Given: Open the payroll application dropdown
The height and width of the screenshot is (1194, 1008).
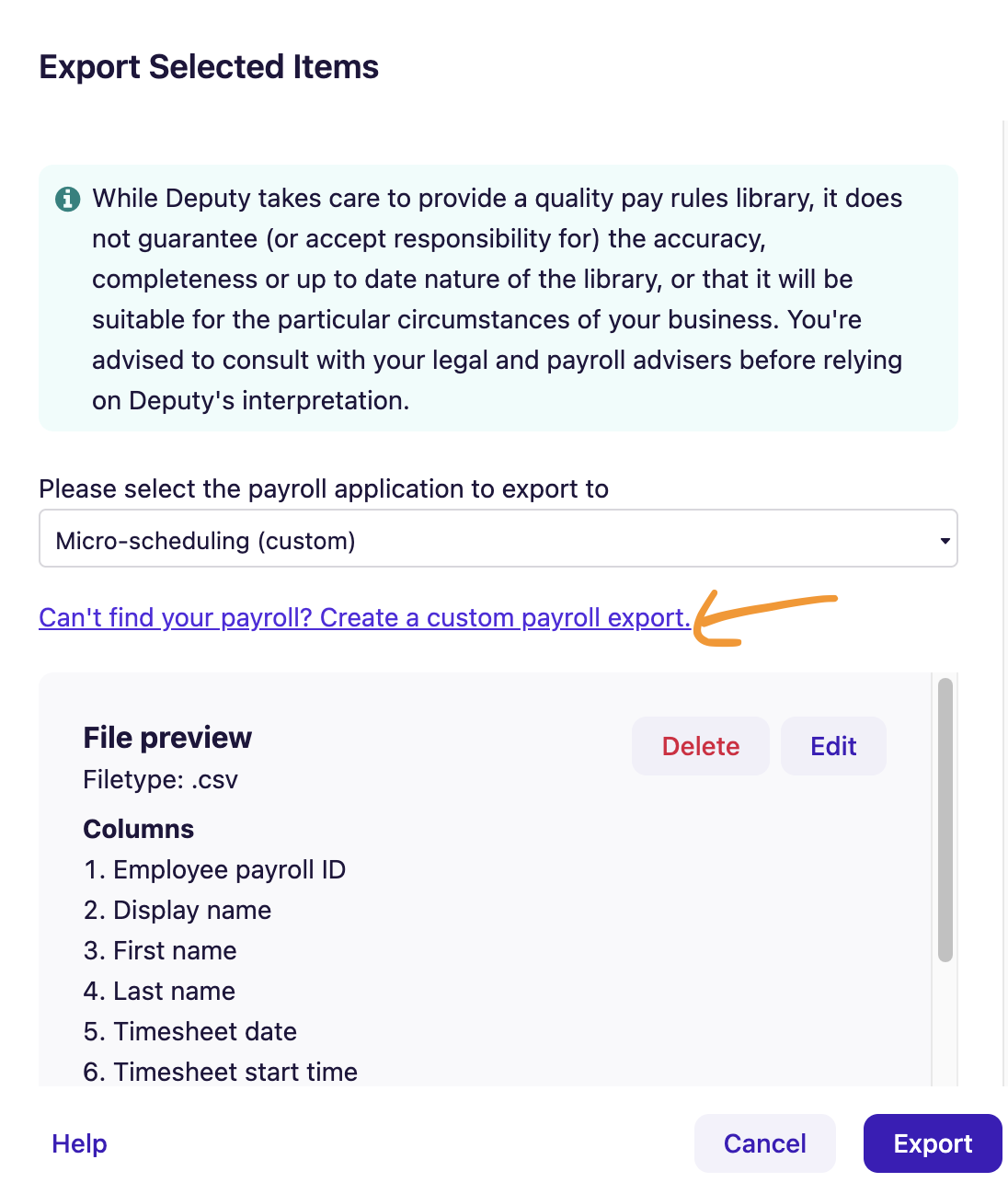Looking at the screenshot, I should [x=498, y=539].
